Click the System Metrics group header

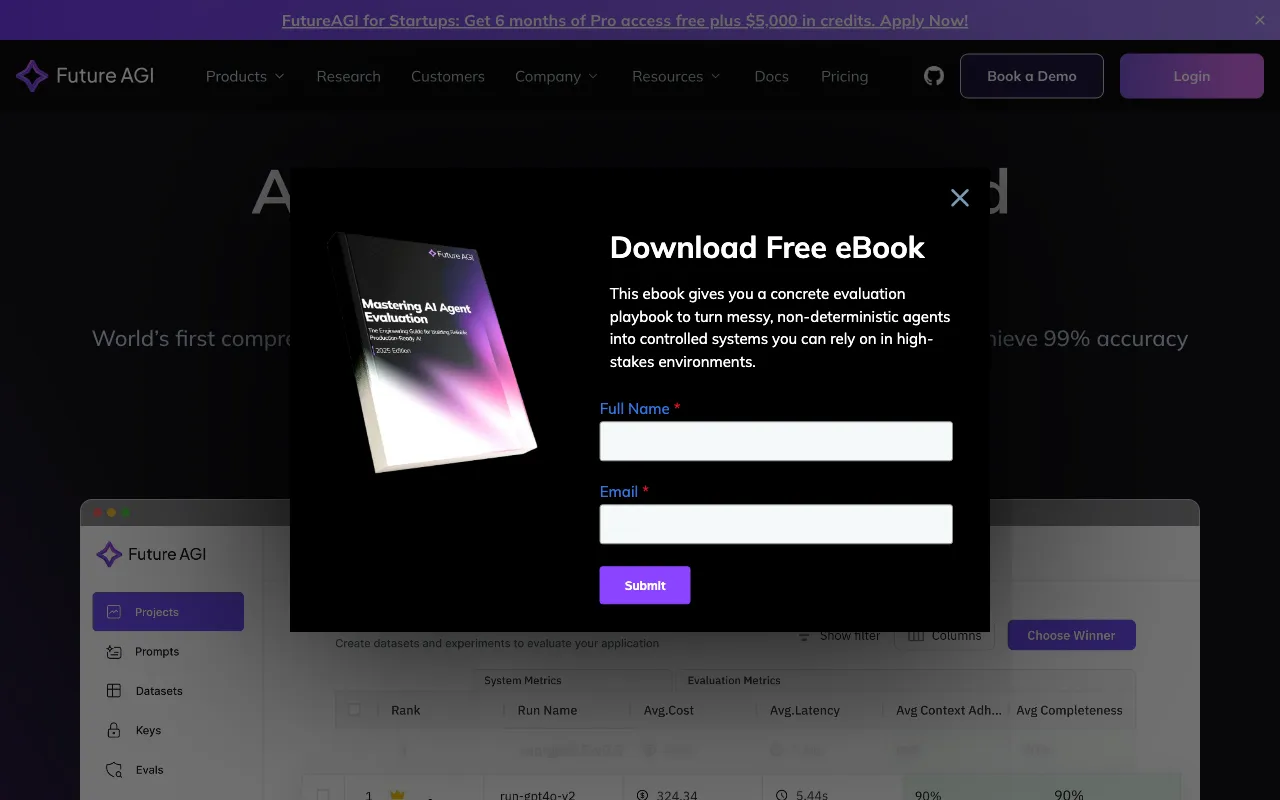(523, 680)
